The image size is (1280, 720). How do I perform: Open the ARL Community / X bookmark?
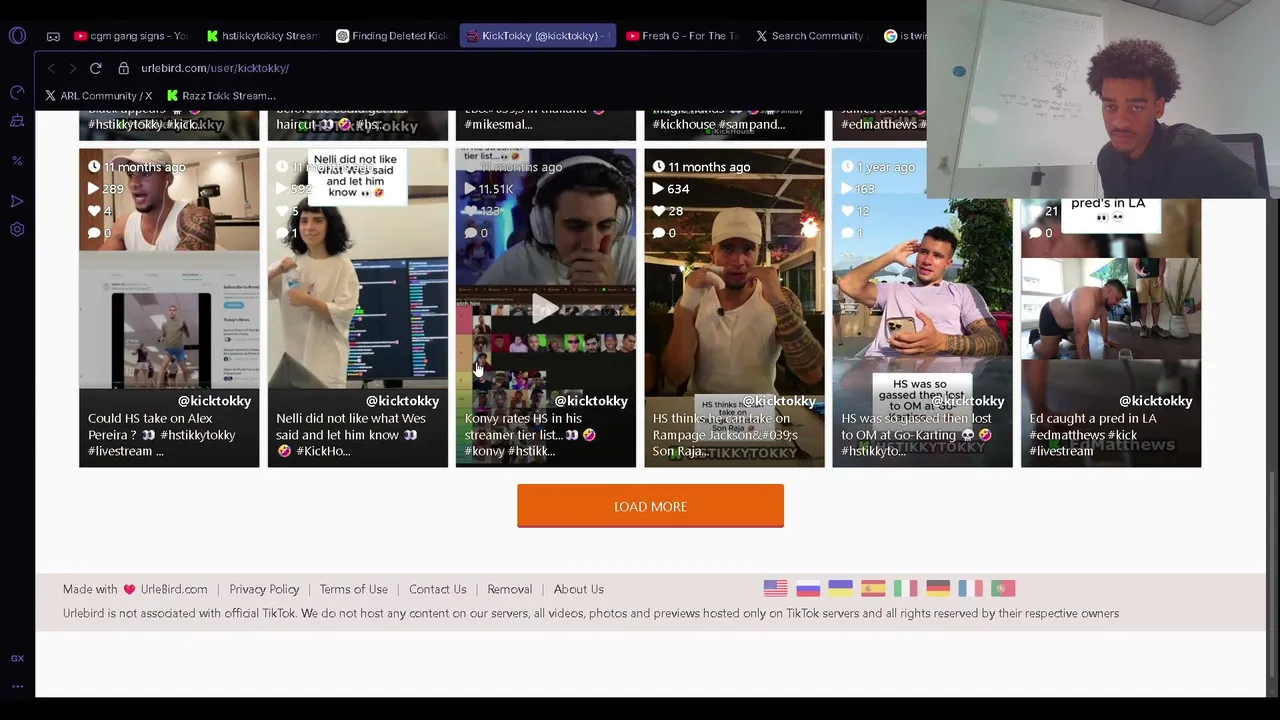(x=98, y=96)
